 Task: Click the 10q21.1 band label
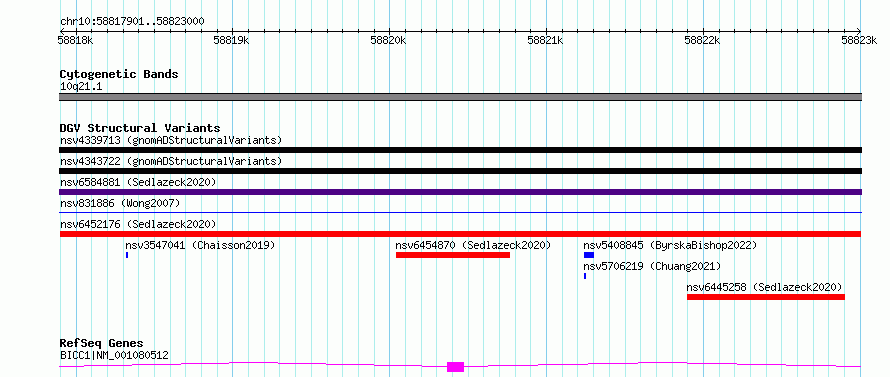coord(81,87)
